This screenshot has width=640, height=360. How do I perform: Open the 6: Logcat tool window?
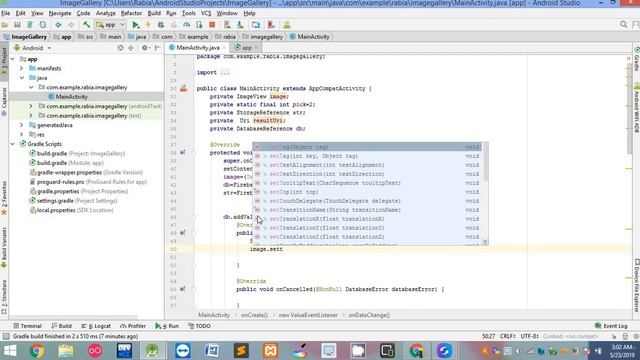point(96,326)
